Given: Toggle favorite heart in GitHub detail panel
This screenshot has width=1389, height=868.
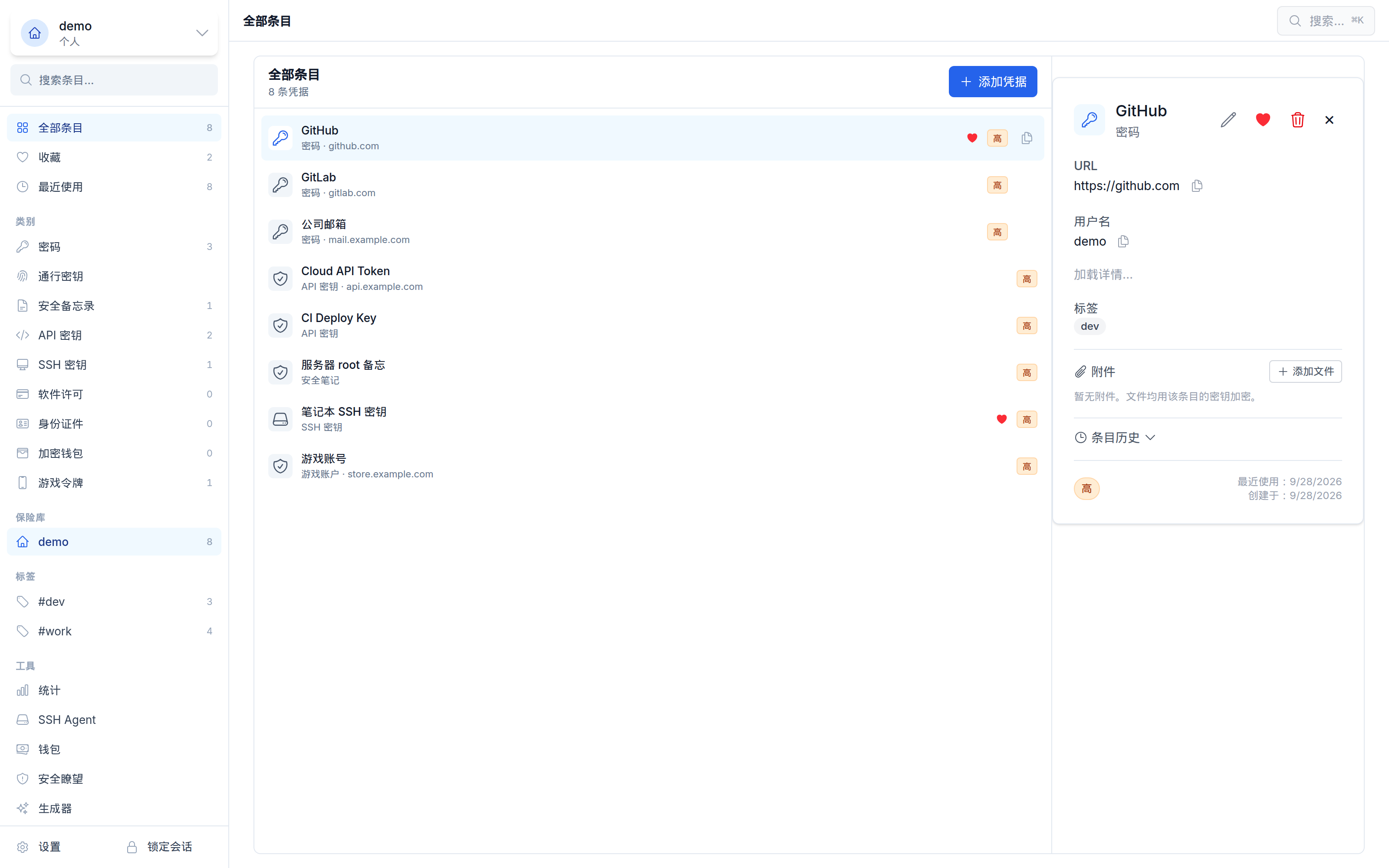Looking at the screenshot, I should (1263, 120).
